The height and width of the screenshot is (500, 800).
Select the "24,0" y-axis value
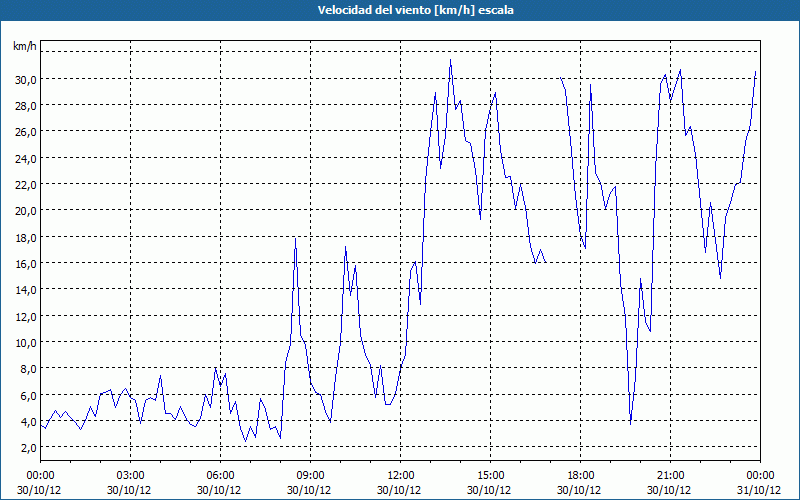25,158
